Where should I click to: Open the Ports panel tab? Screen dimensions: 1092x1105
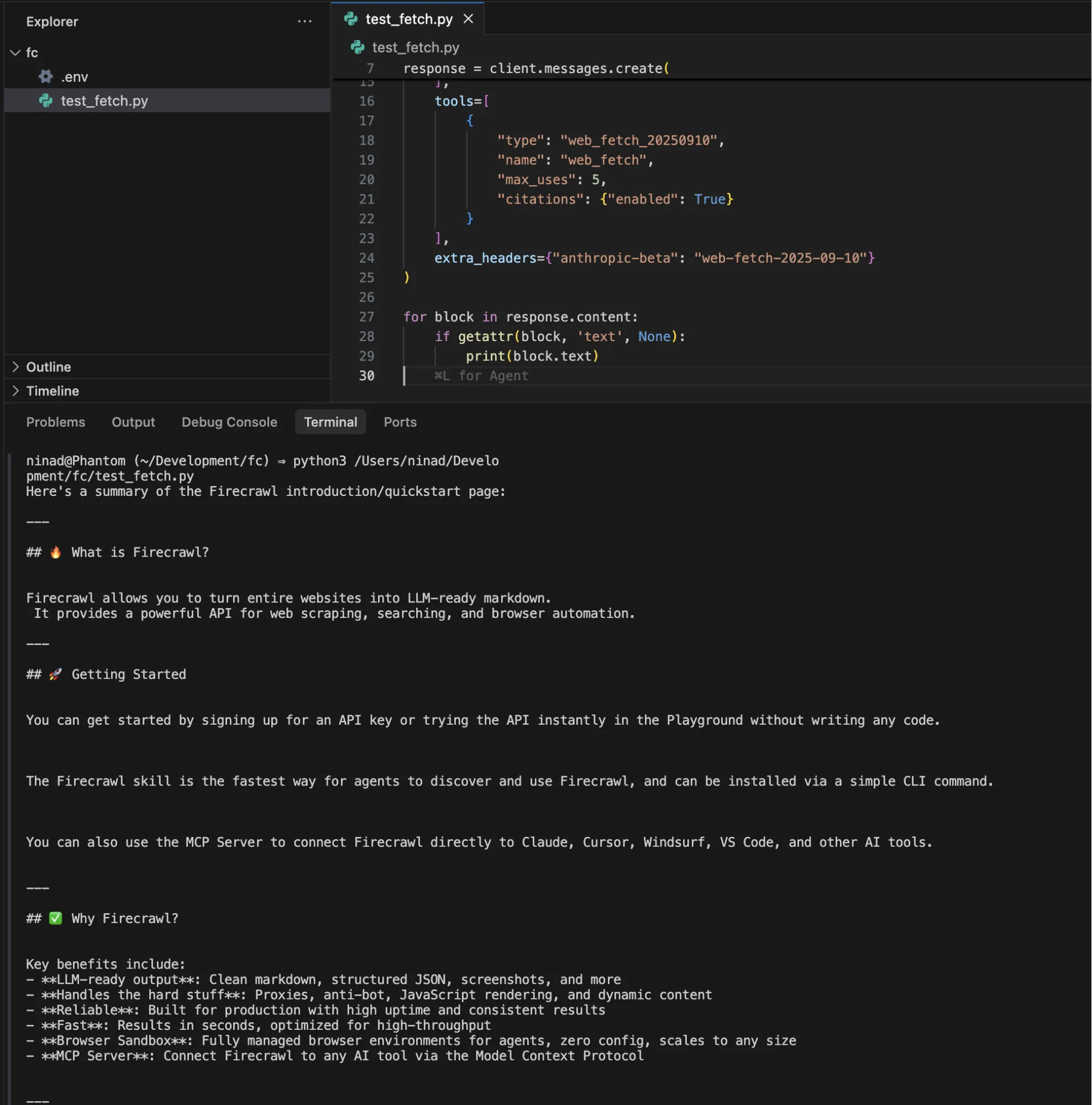pos(400,422)
